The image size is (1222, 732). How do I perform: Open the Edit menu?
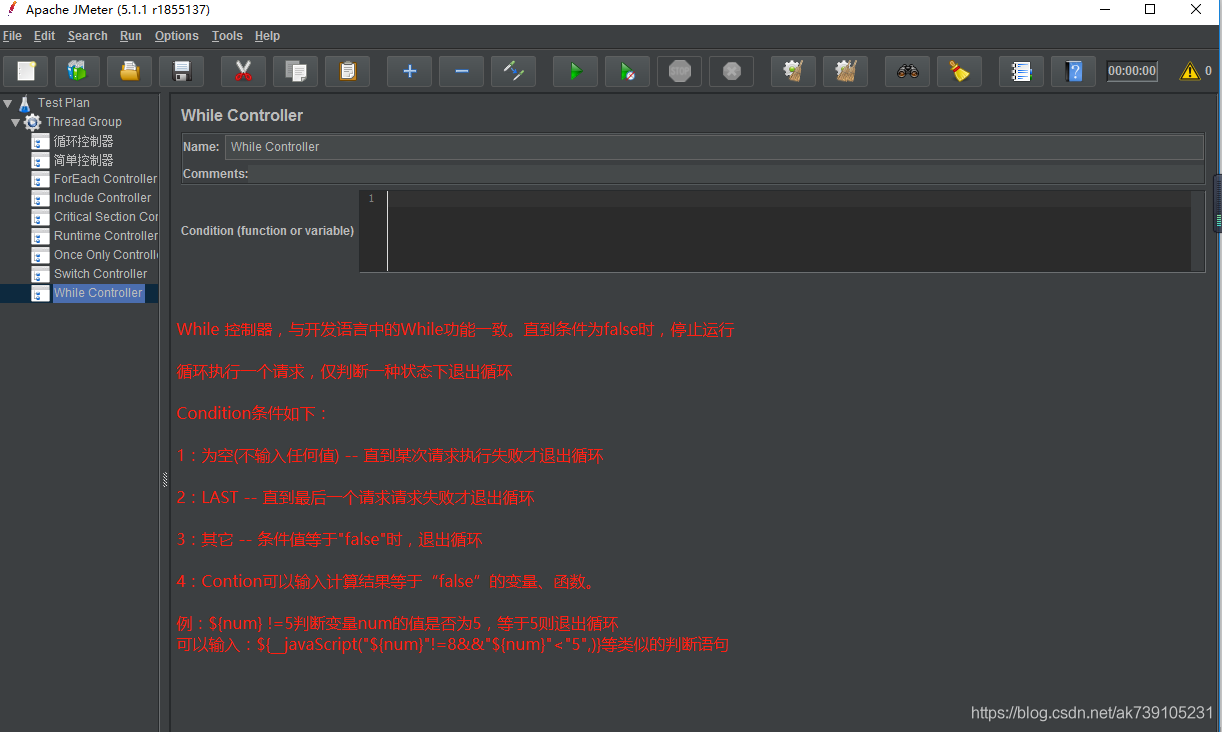pyautogui.click(x=44, y=36)
